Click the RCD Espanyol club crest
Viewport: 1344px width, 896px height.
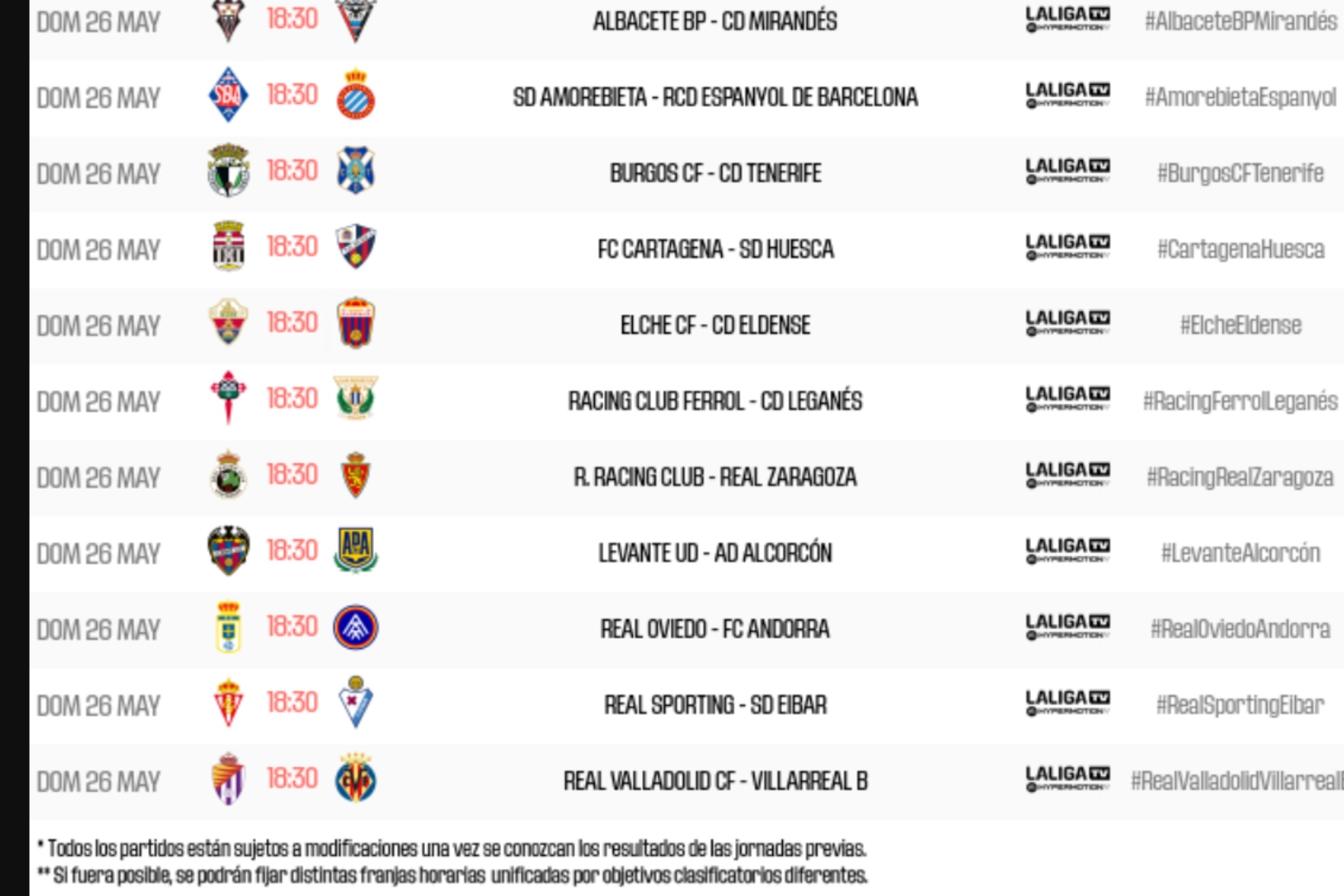(x=356, y=95)
